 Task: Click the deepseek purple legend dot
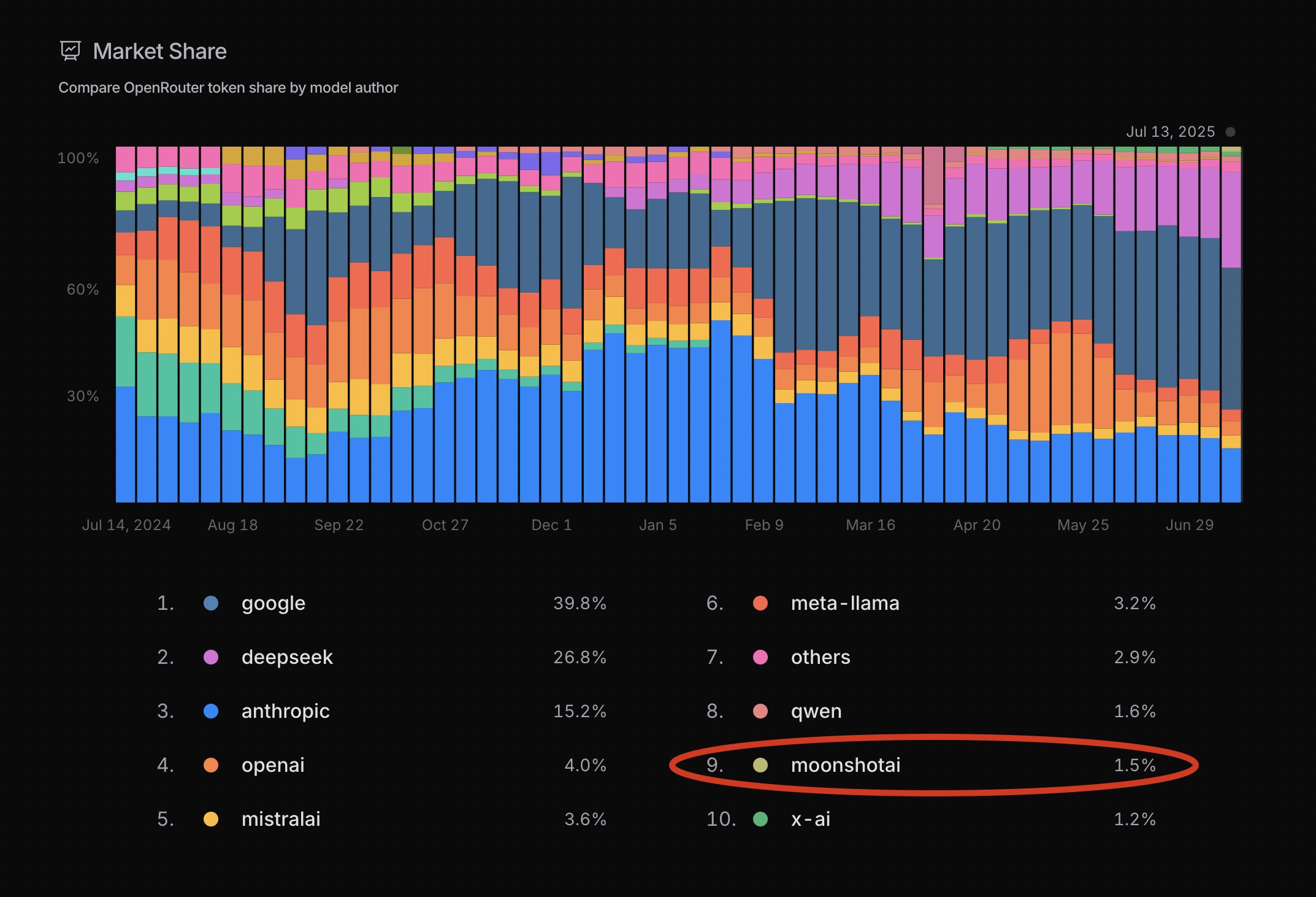coord(211,657)
